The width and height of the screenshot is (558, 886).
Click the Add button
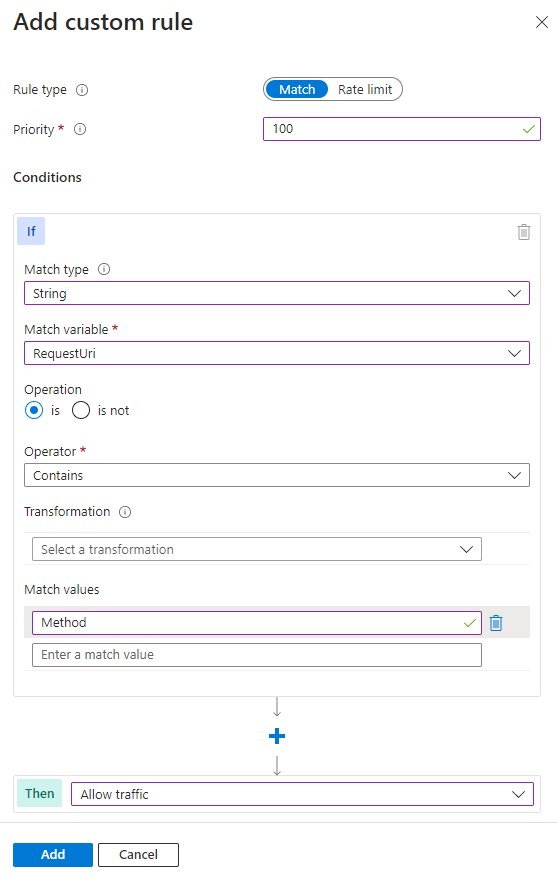click(53, 854)
